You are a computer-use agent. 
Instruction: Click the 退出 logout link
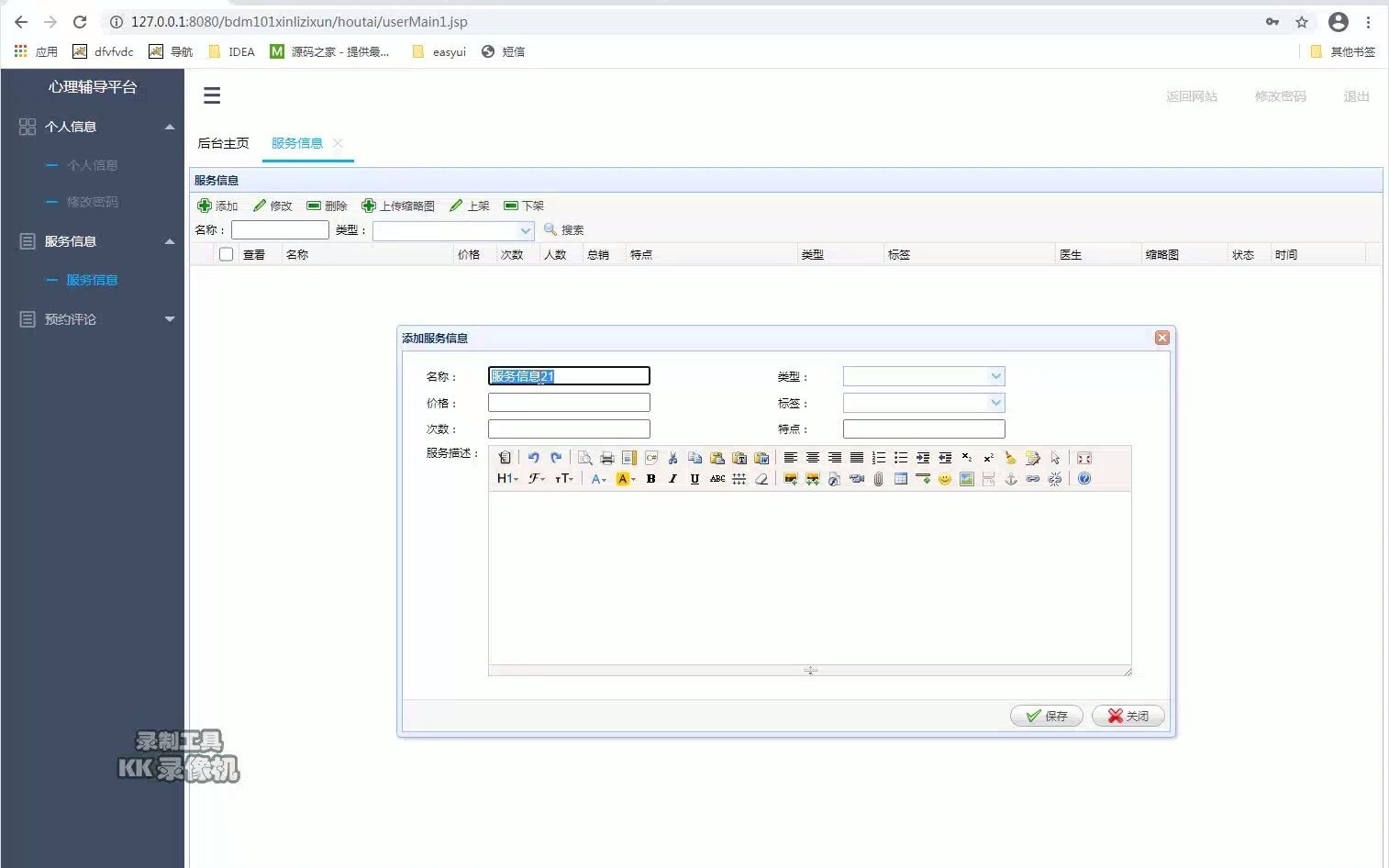(1356, 96)
